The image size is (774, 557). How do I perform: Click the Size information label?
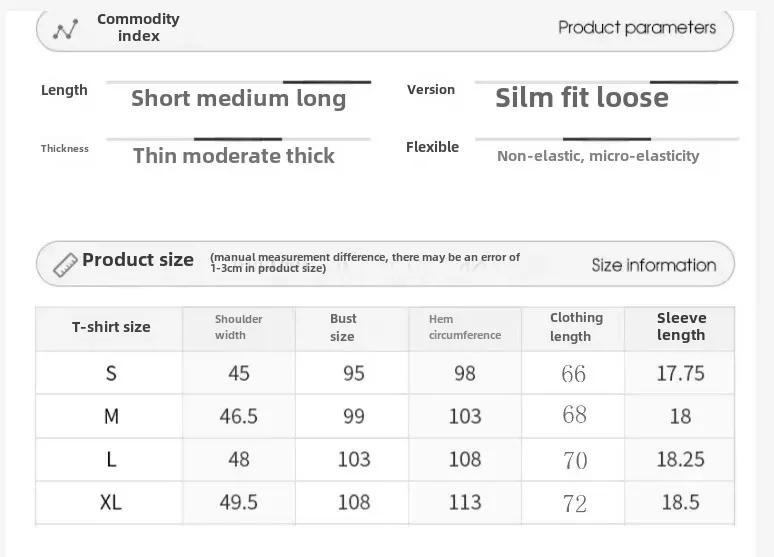pyautogui.click(x=654, y=265)
